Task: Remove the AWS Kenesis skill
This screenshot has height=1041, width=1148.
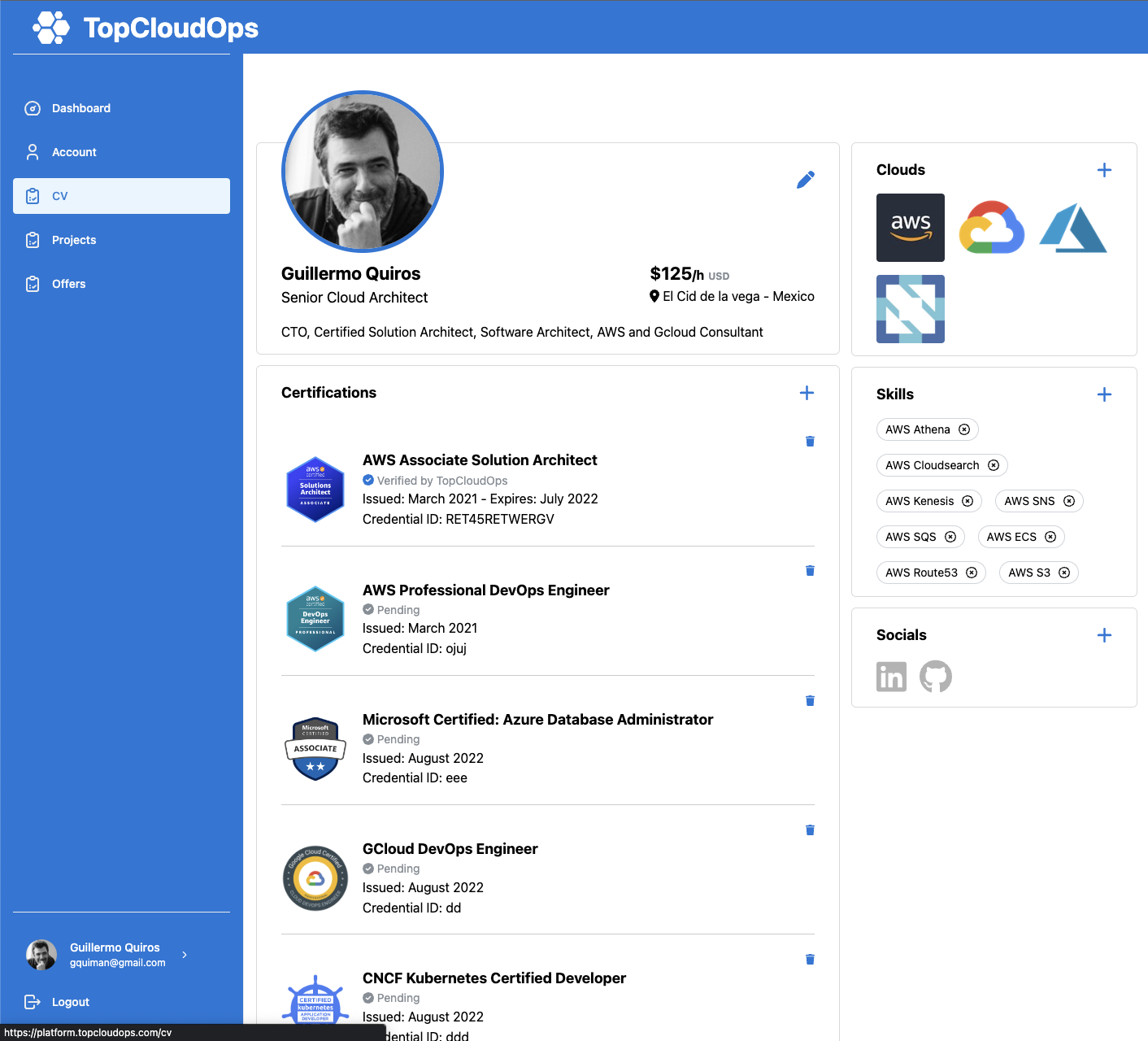Action: [x=968, y=501]
